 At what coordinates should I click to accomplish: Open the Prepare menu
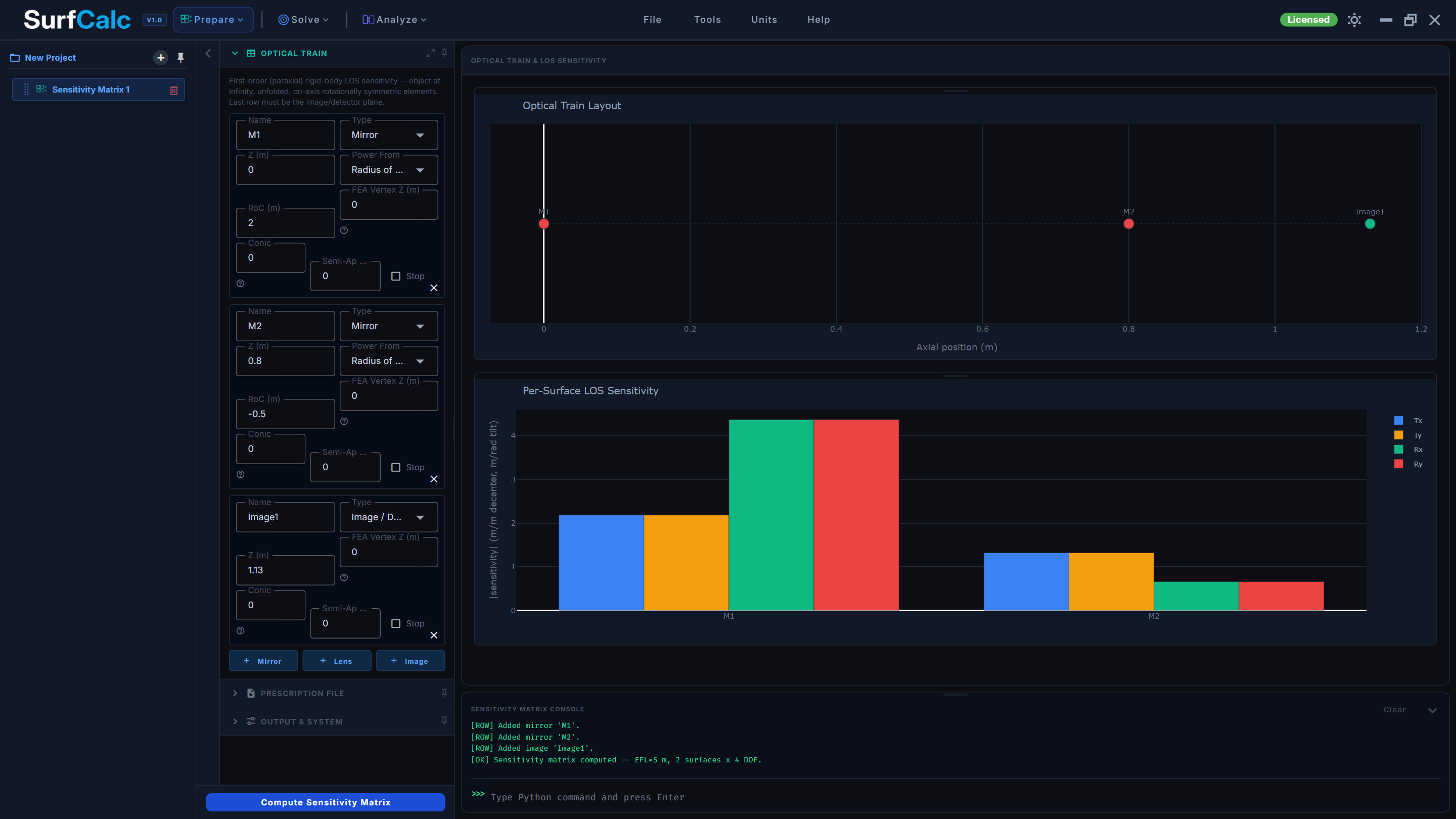point(213,20)
